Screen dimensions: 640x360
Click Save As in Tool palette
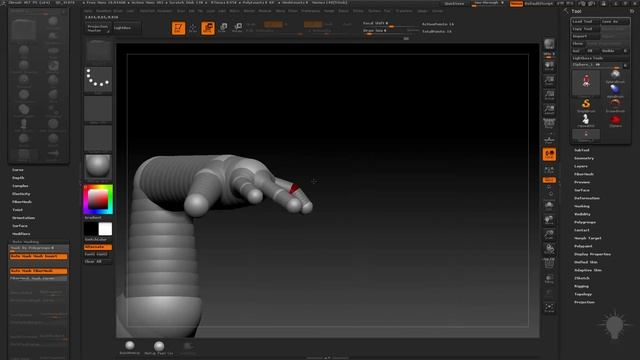tap(615, 21)
